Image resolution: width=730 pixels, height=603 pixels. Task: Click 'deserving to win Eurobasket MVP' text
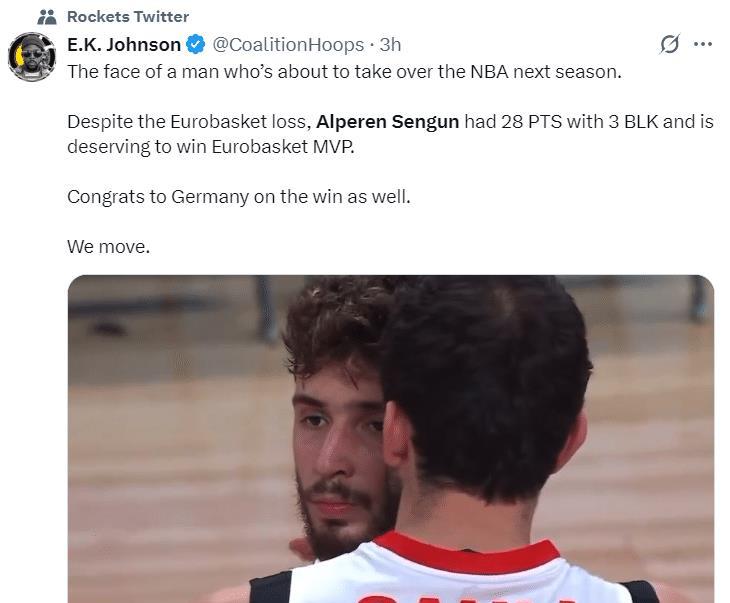(x=211, y=147)
